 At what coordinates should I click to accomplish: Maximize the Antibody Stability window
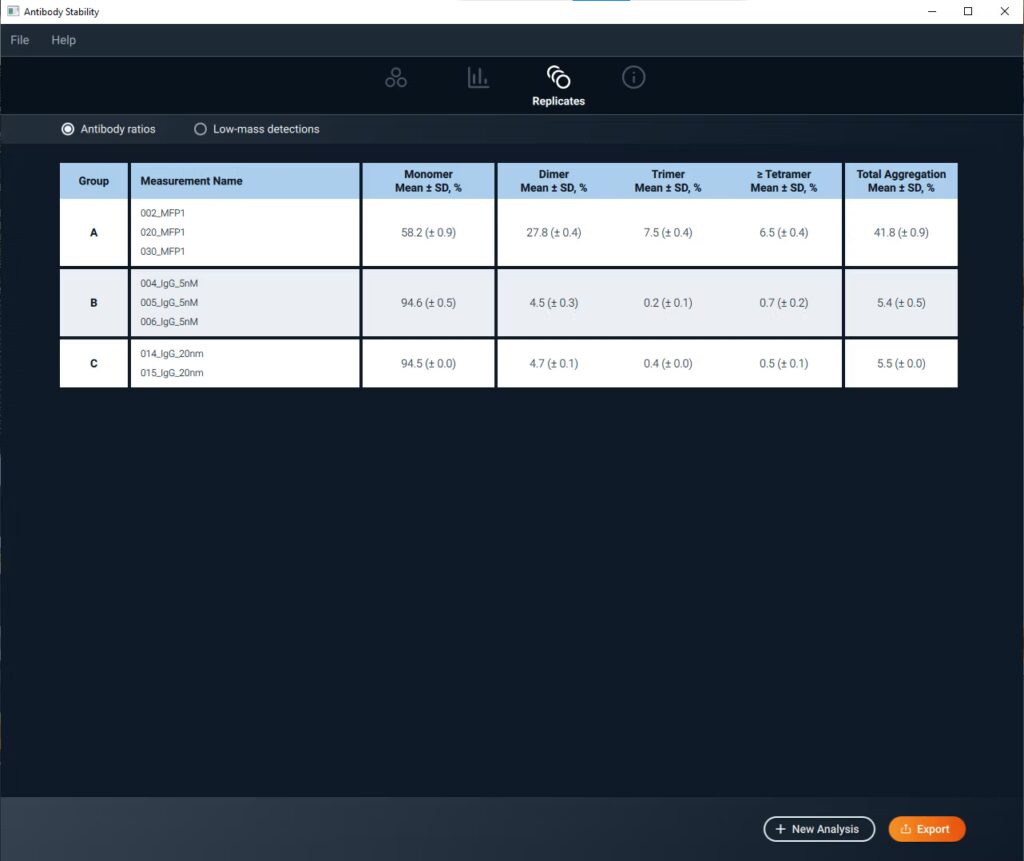(967, 12)
